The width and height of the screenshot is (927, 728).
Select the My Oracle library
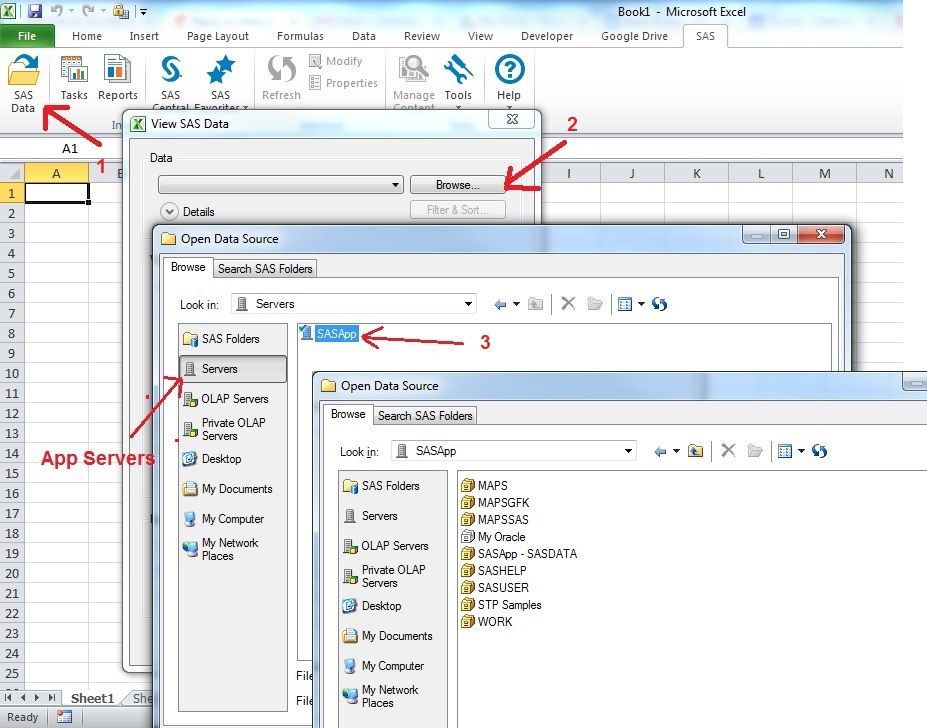493,537
